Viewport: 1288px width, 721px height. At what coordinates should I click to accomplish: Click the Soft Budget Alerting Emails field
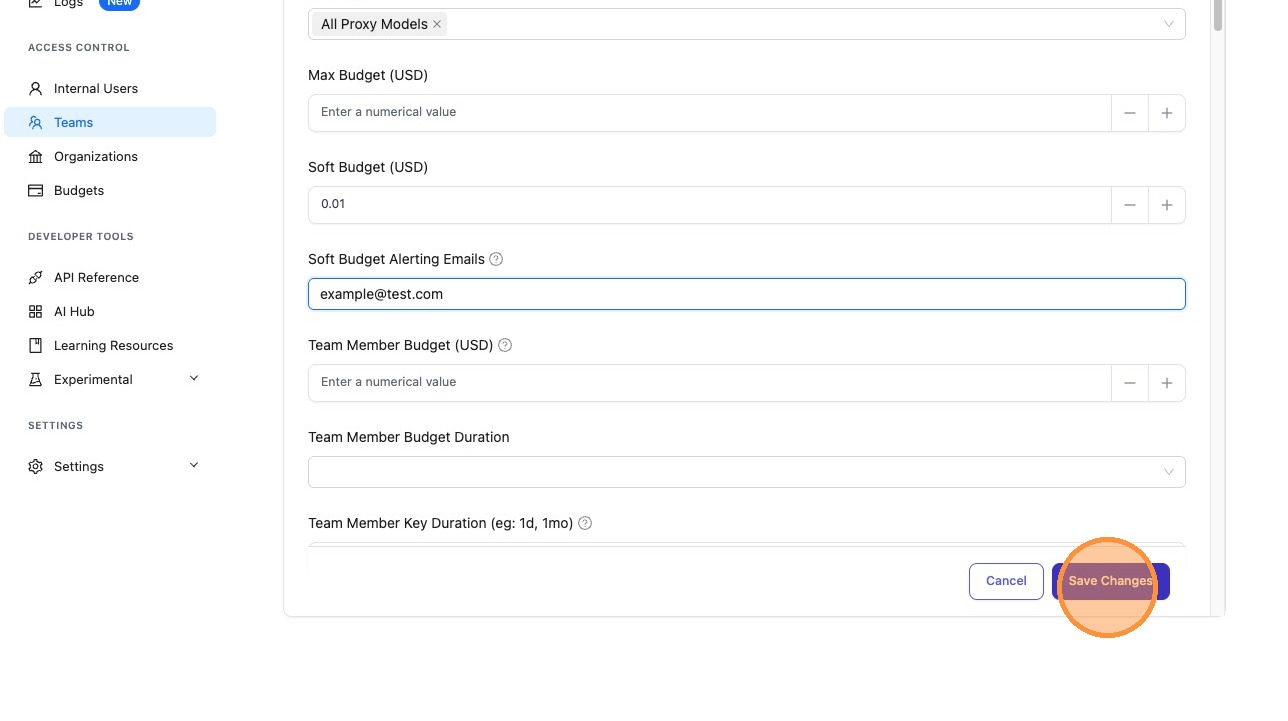point(746,294)
